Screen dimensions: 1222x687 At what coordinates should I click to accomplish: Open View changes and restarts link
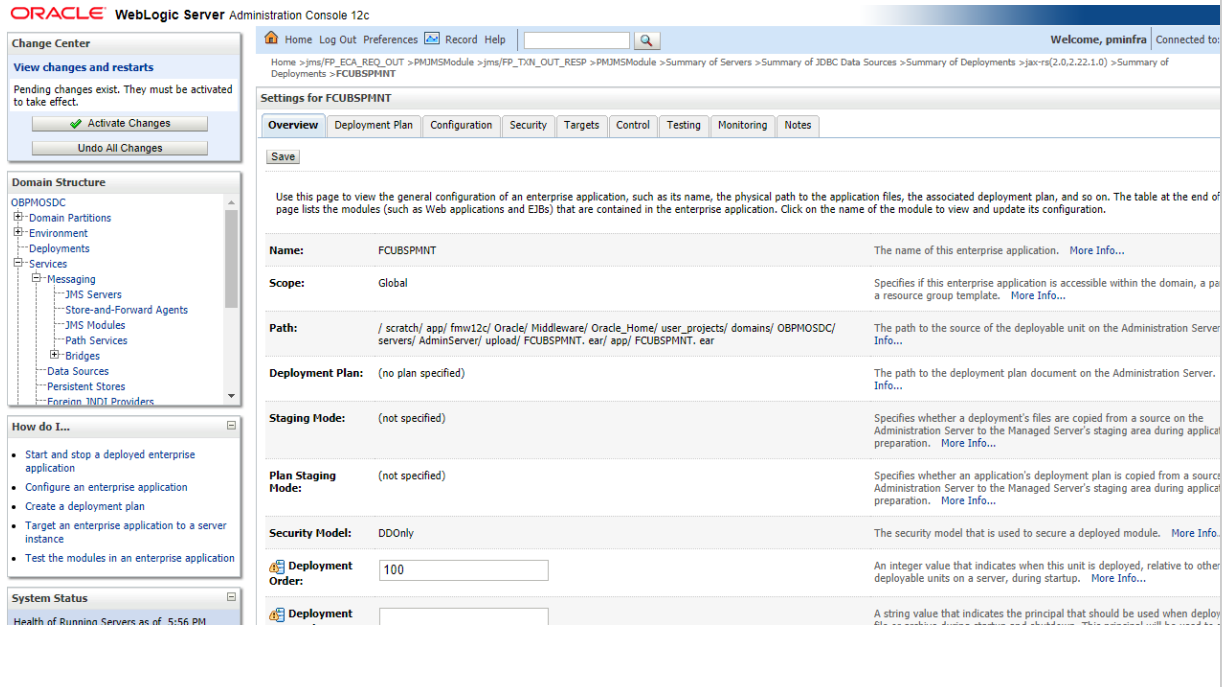tap(84, 67)
